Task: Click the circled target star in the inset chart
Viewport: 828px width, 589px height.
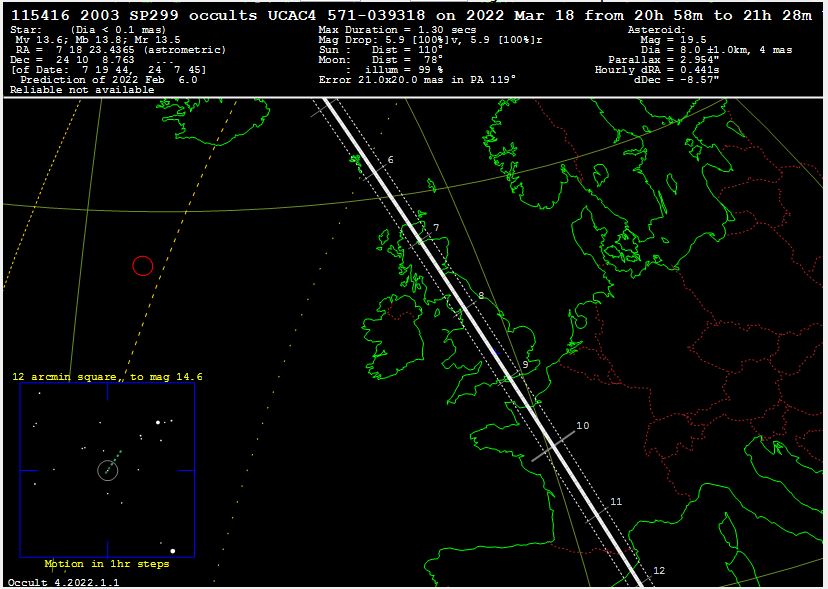Action: (108, 470)
